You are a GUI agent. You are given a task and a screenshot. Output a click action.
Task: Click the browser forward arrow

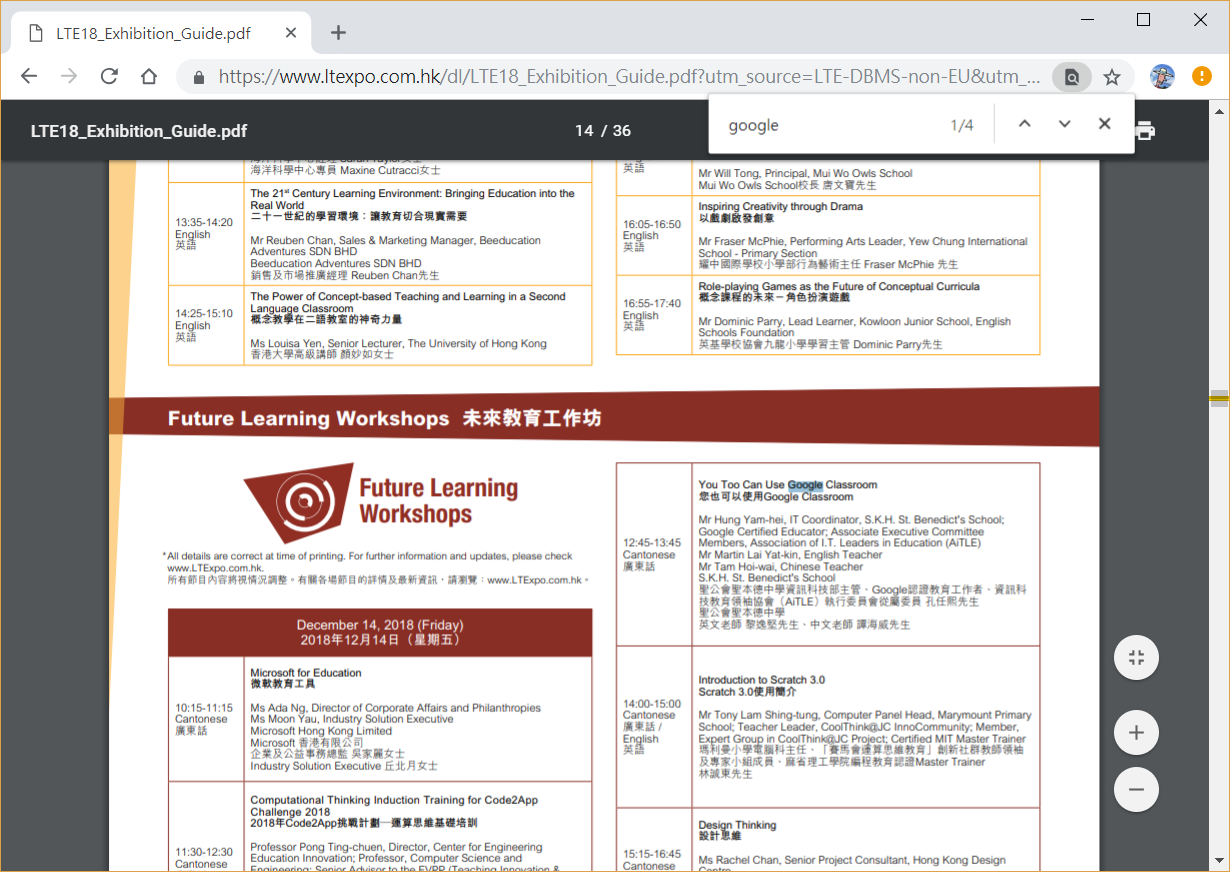click(x=69, y=77)
